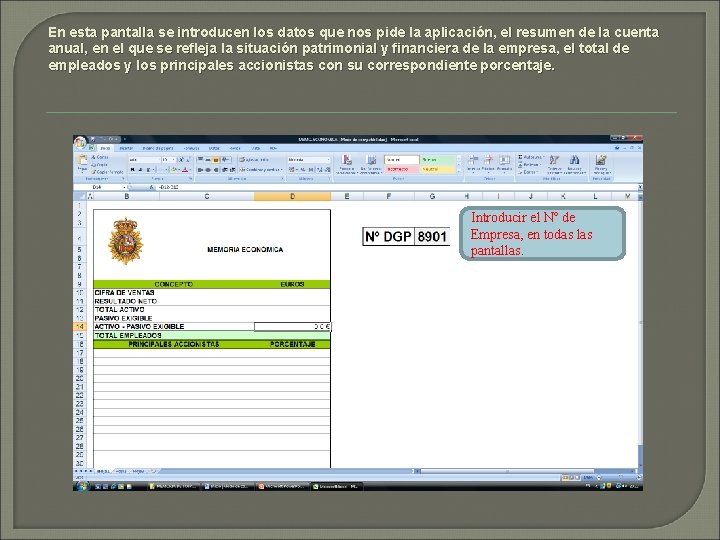Switch to the Fórmulas ribbon tab
Viewport: 720px width, 540px height.
click(x=191, y=148)
